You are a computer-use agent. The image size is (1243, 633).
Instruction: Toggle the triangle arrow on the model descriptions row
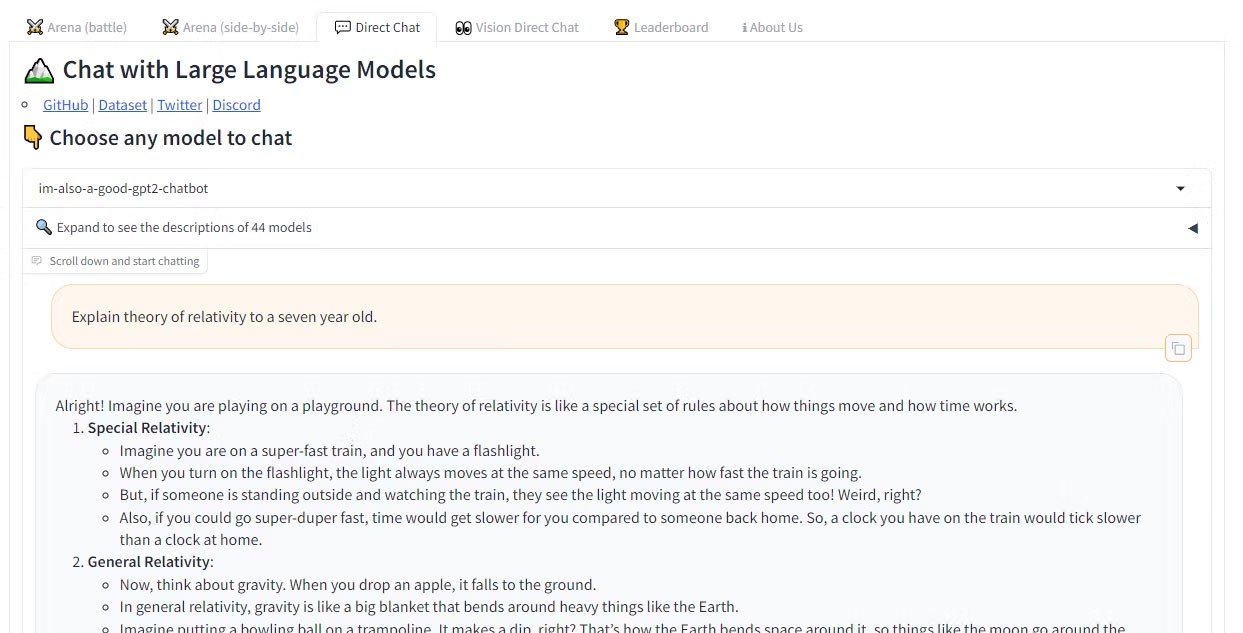coord(1192,228)
